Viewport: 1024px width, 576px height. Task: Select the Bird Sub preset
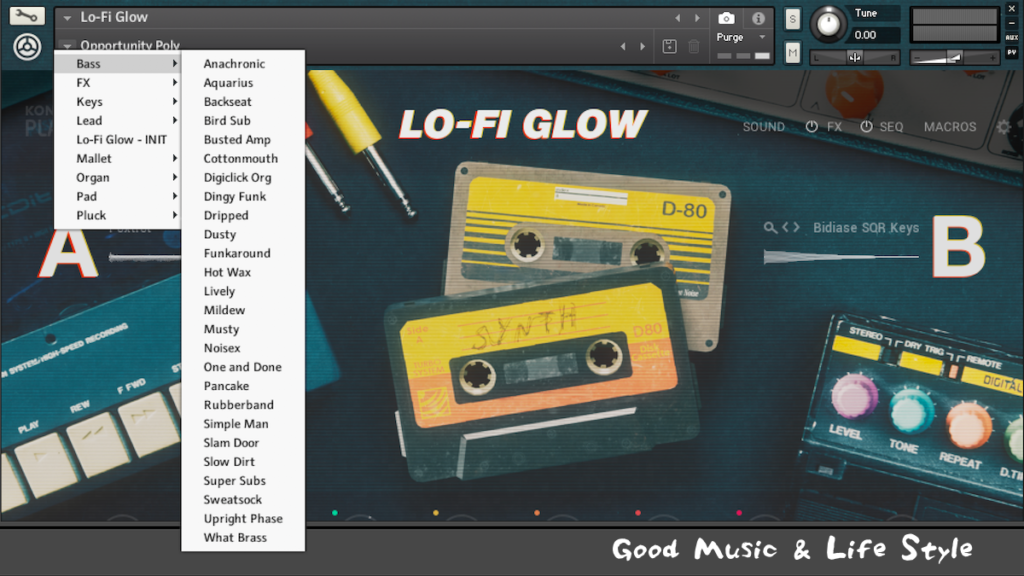[x=243, y=120]
